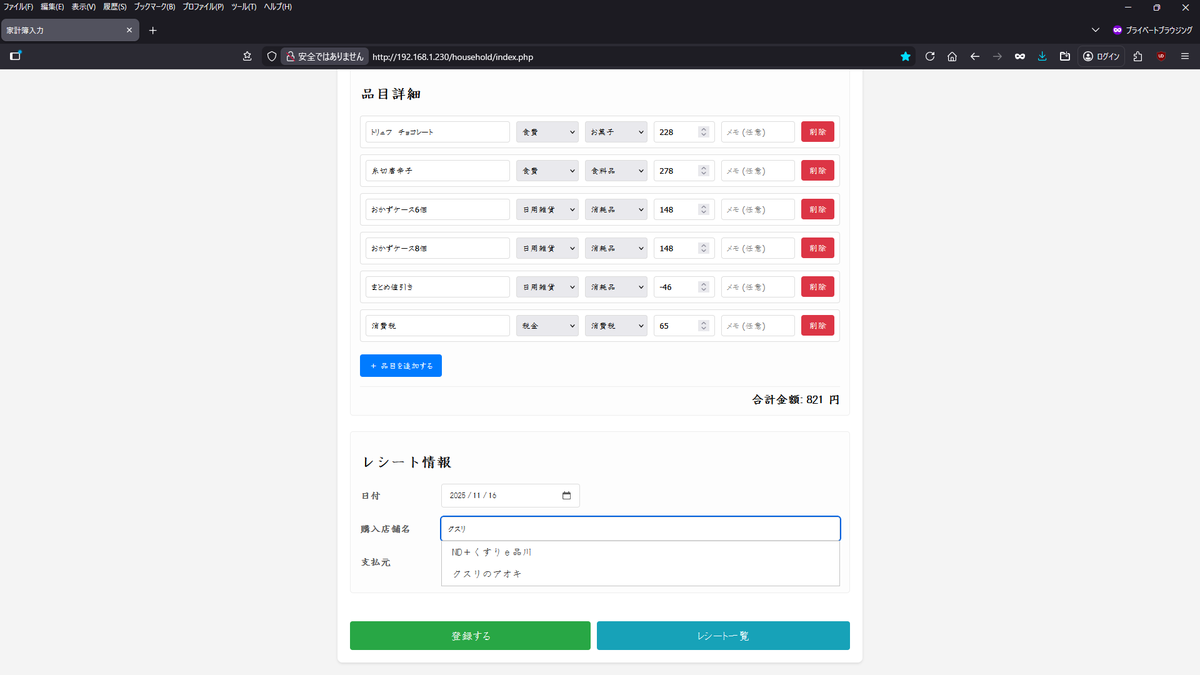Open the list all tabs chevron
1200x675 pixels.
(1095, 31)
